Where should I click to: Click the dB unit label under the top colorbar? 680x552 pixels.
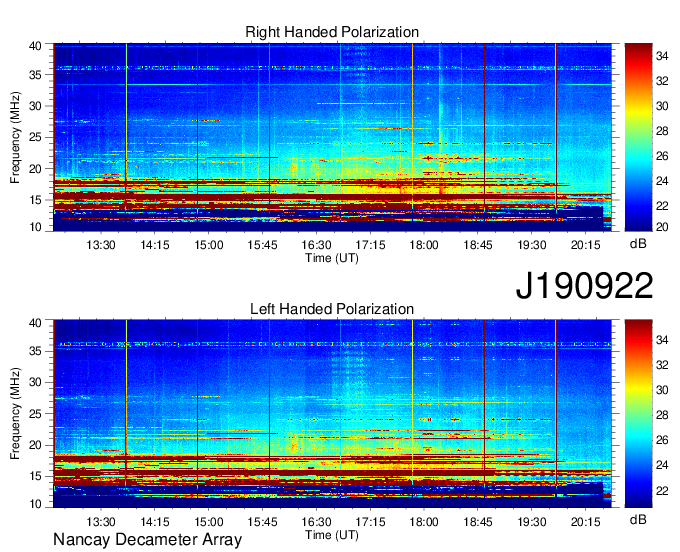(x=638, y=244)
